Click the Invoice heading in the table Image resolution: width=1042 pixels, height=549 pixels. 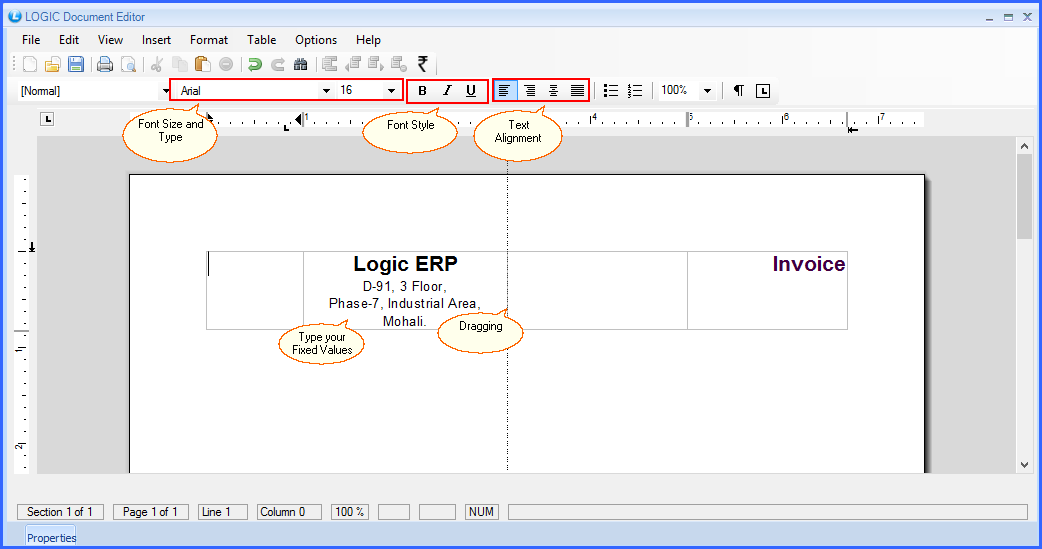809,264
